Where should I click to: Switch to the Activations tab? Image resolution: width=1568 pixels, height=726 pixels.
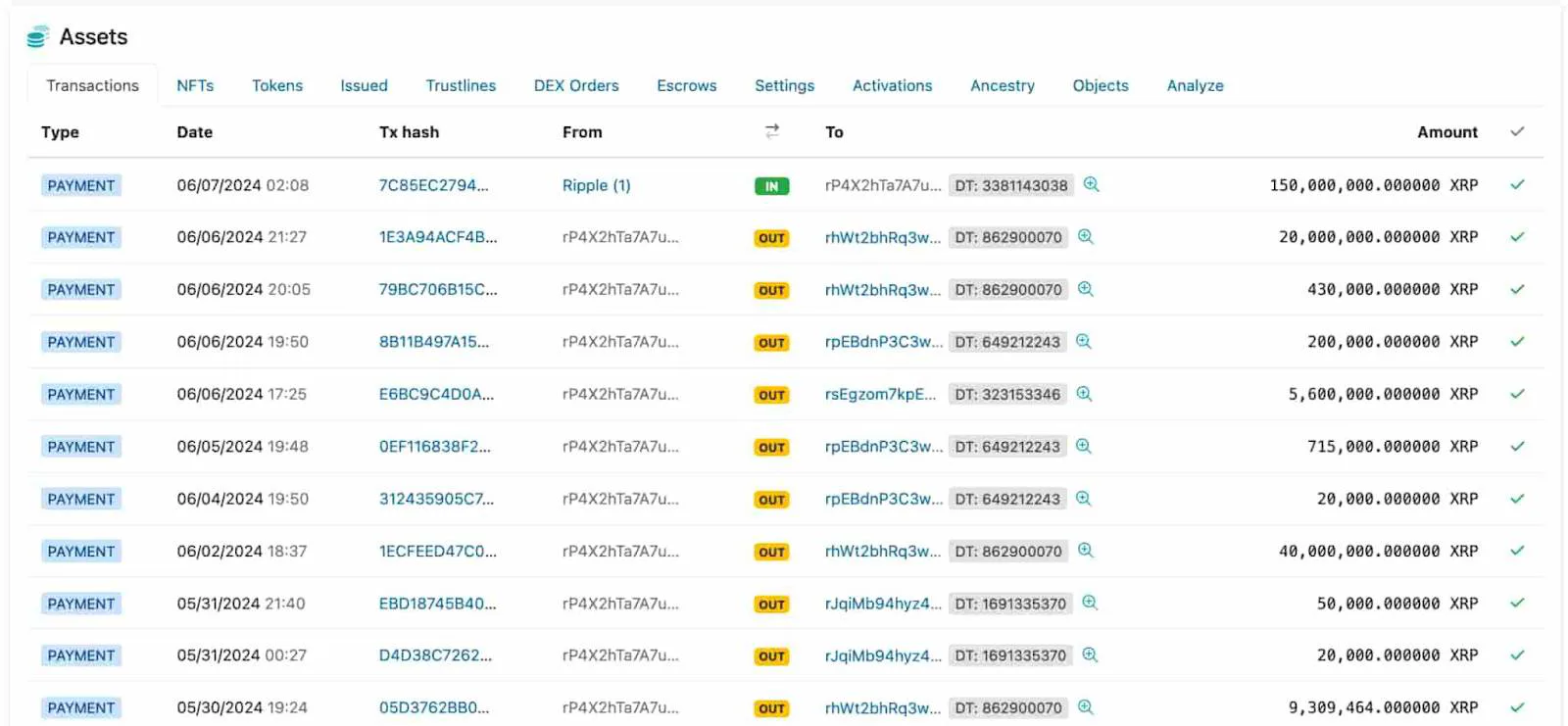(x=892, y=85)
